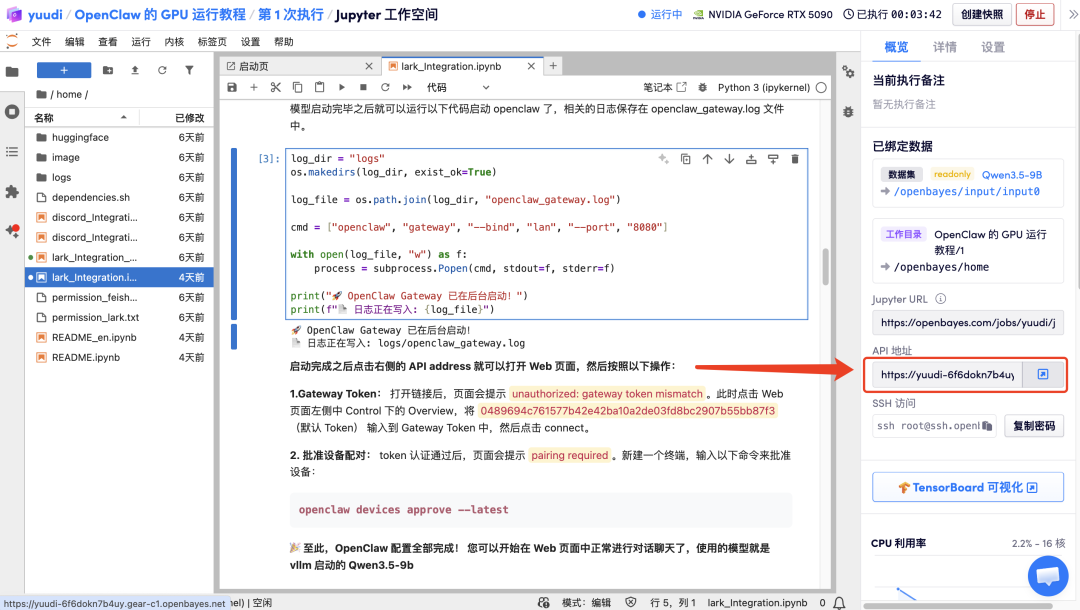The width and height of the screenshot is (1080, 610).
Task: Paste cell using the clipboard icon
Action: click(x=320, y=87)
